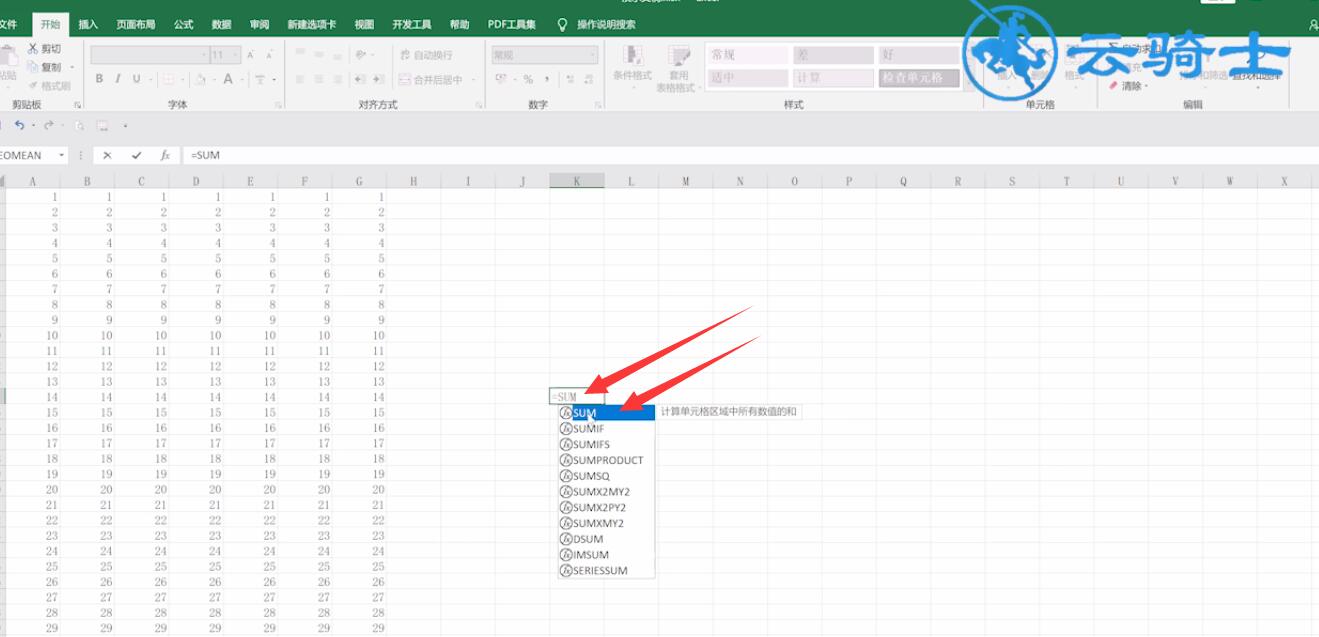Toggle bold formatting (B)
This screenshot has width=1319, height=637.
click(x=99, y=79)
